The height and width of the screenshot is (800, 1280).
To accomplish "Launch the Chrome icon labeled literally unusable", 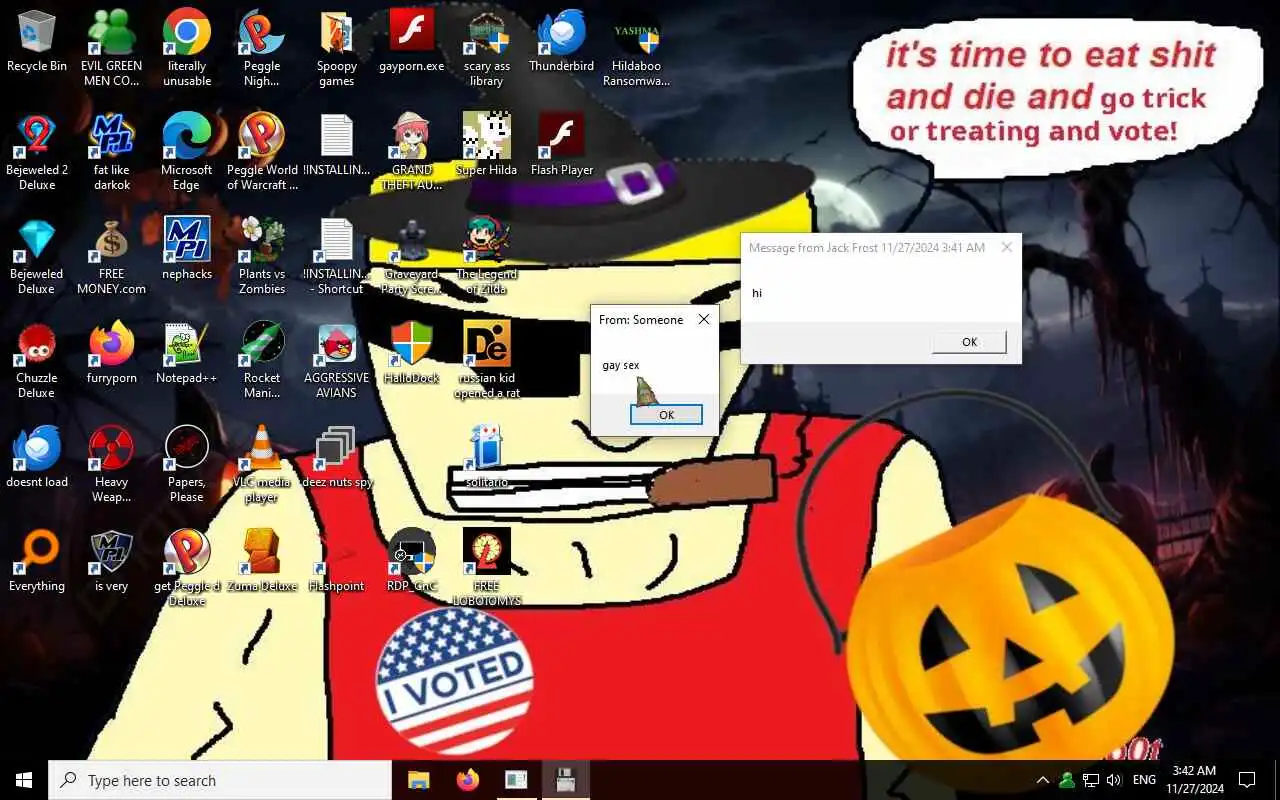I will tap(187, 48).
